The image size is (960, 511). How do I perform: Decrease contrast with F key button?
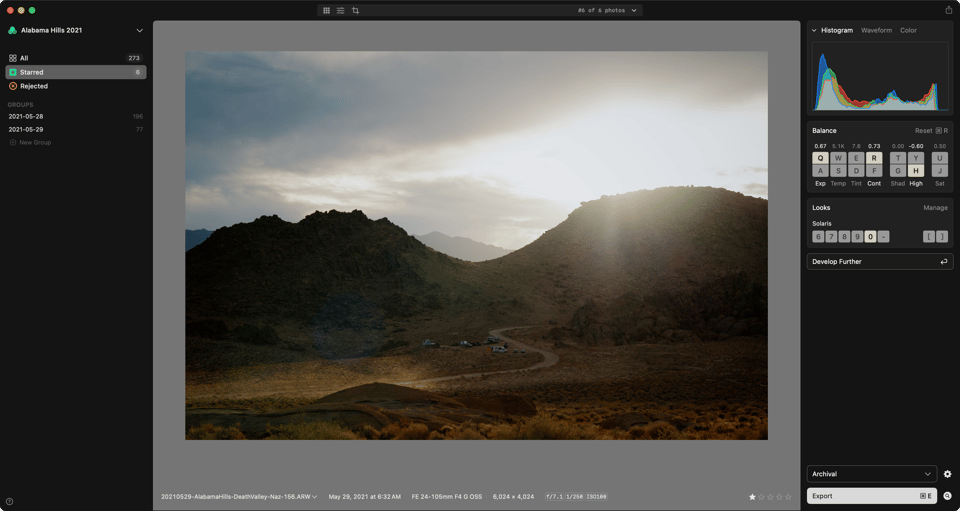coord(874,171)
